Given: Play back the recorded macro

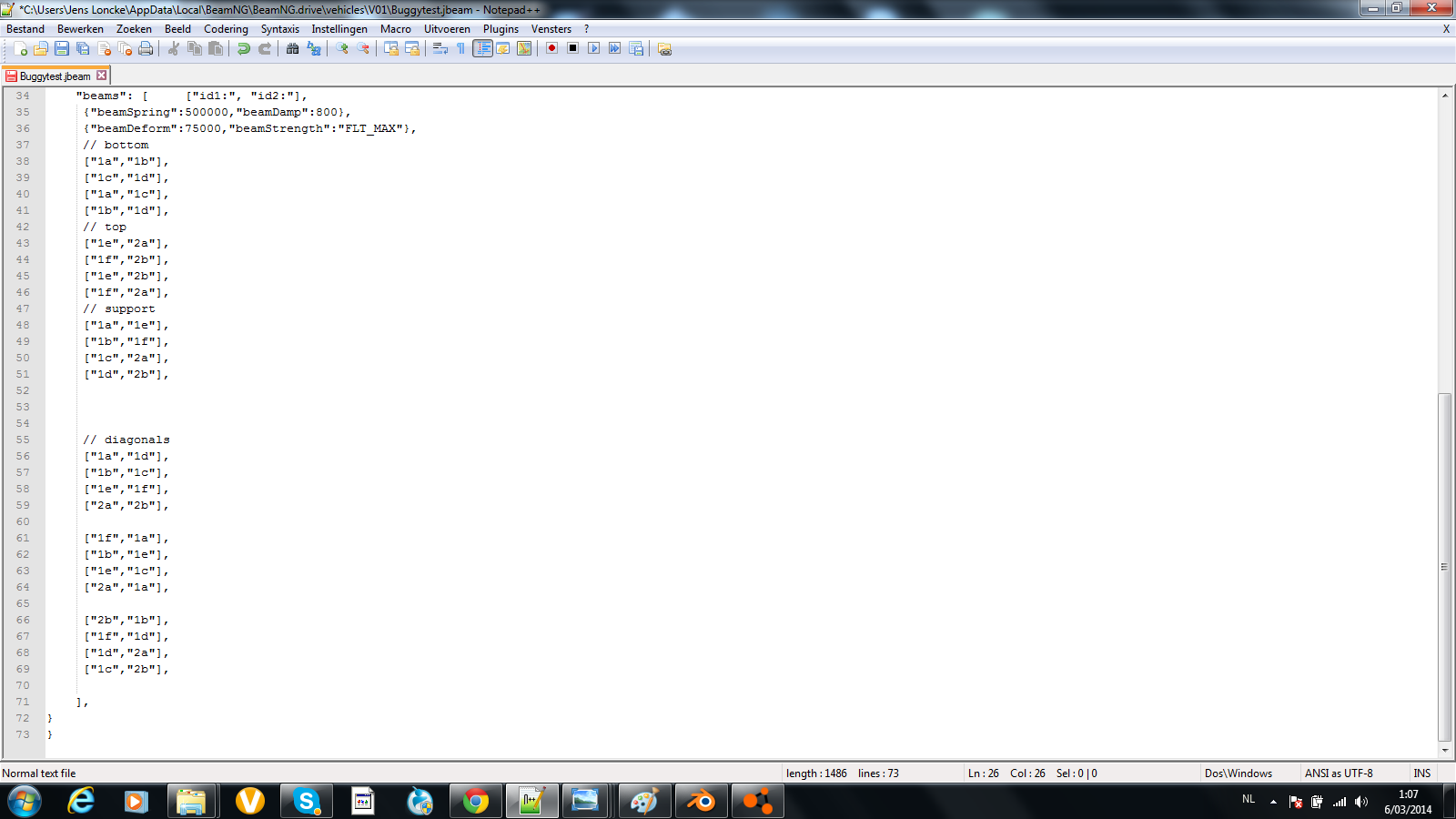Looking at the screenshot, I should (x=593, y=48).
